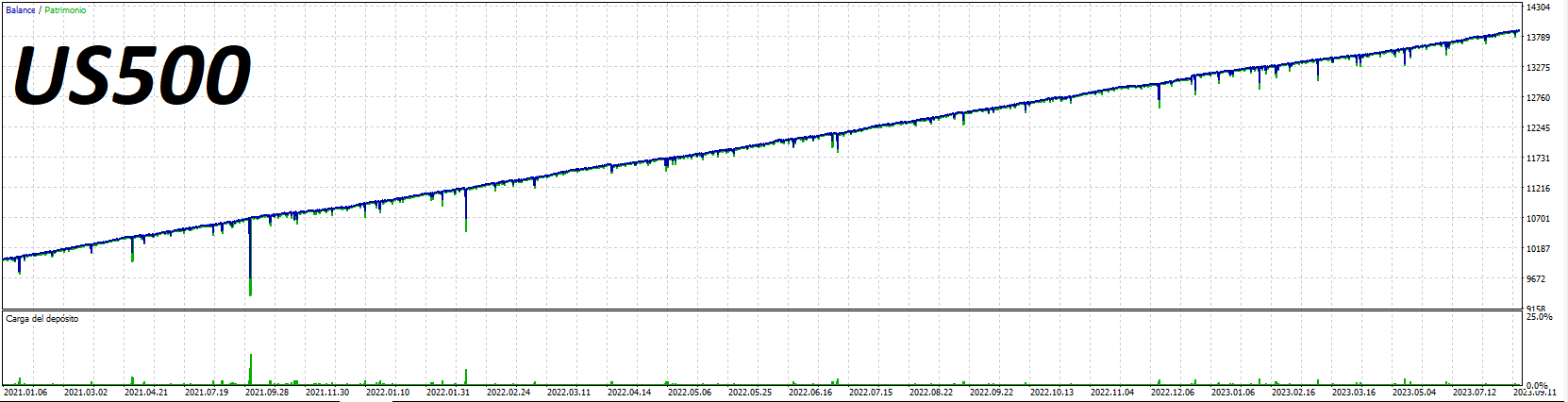Select the 13789 value on the balance axis

point(1539,38)
